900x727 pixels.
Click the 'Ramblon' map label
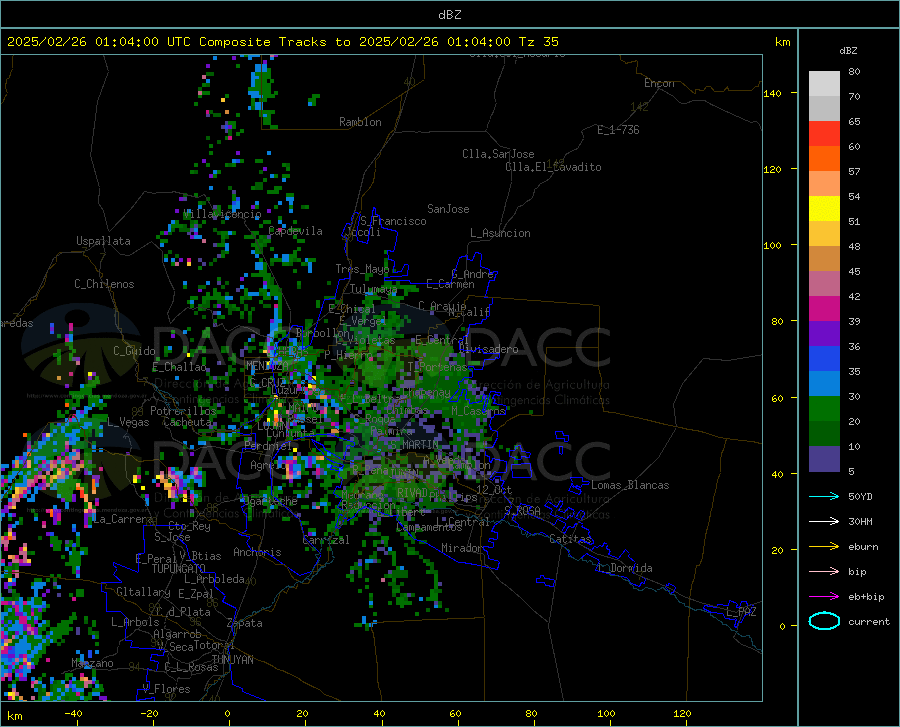[360, 122]
